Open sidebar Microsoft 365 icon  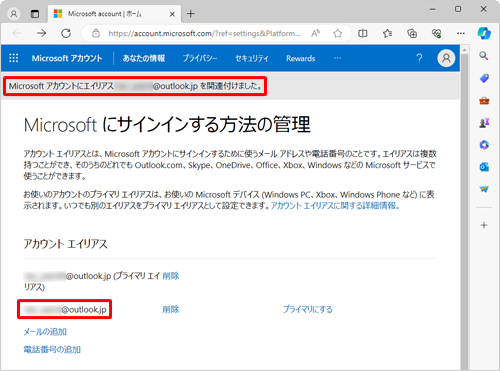point(484,145)
